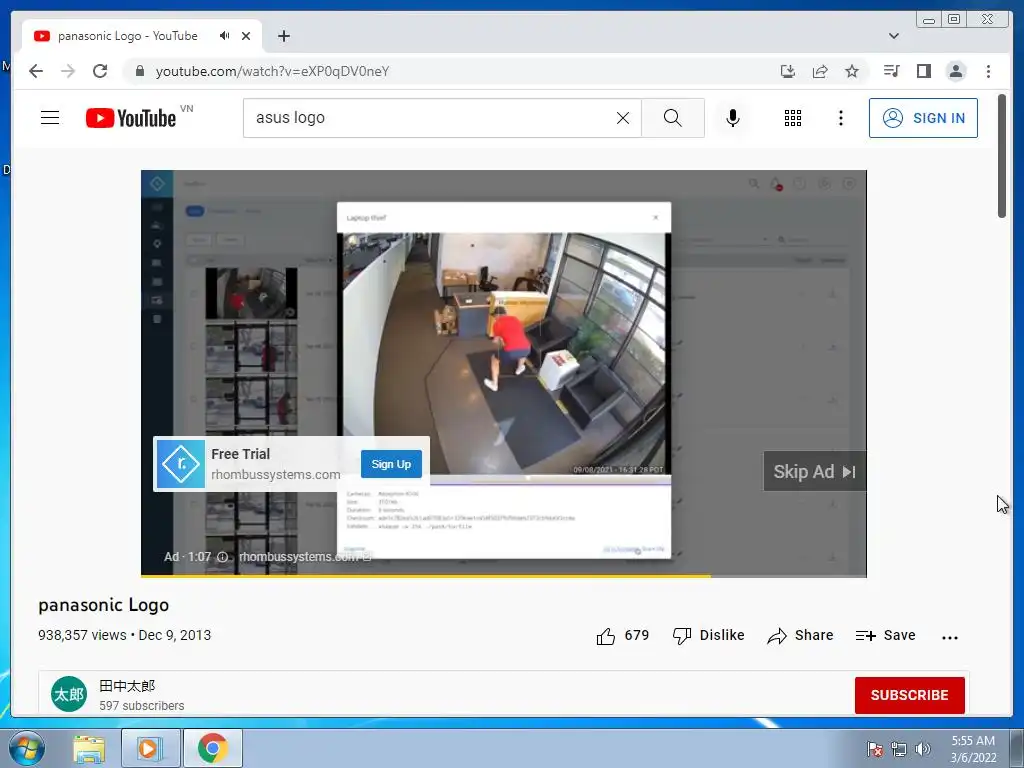
Task: Open the 田中太郎 channel avatar
Action: coord(69,694)
